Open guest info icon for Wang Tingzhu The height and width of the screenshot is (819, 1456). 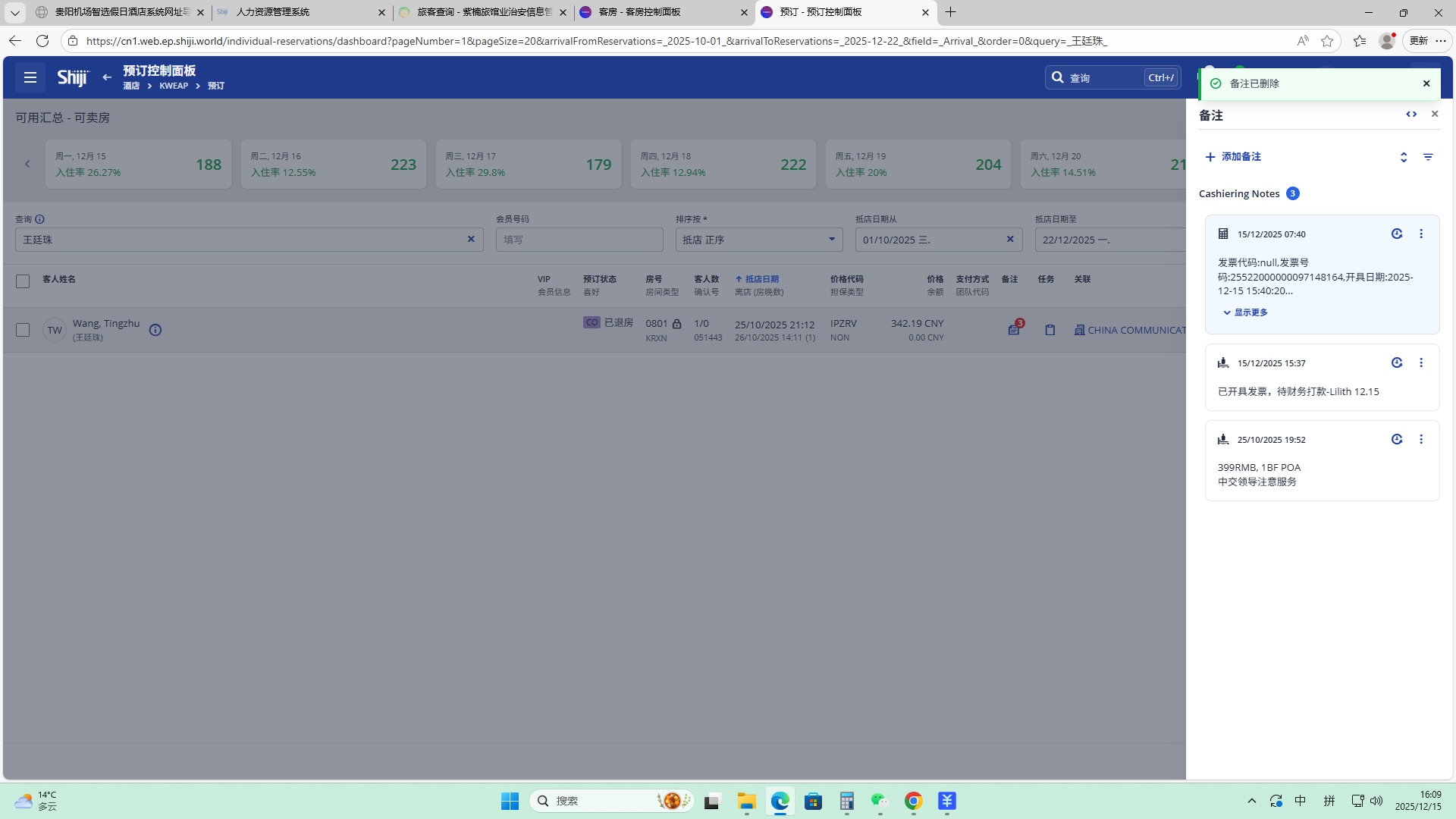155,330
